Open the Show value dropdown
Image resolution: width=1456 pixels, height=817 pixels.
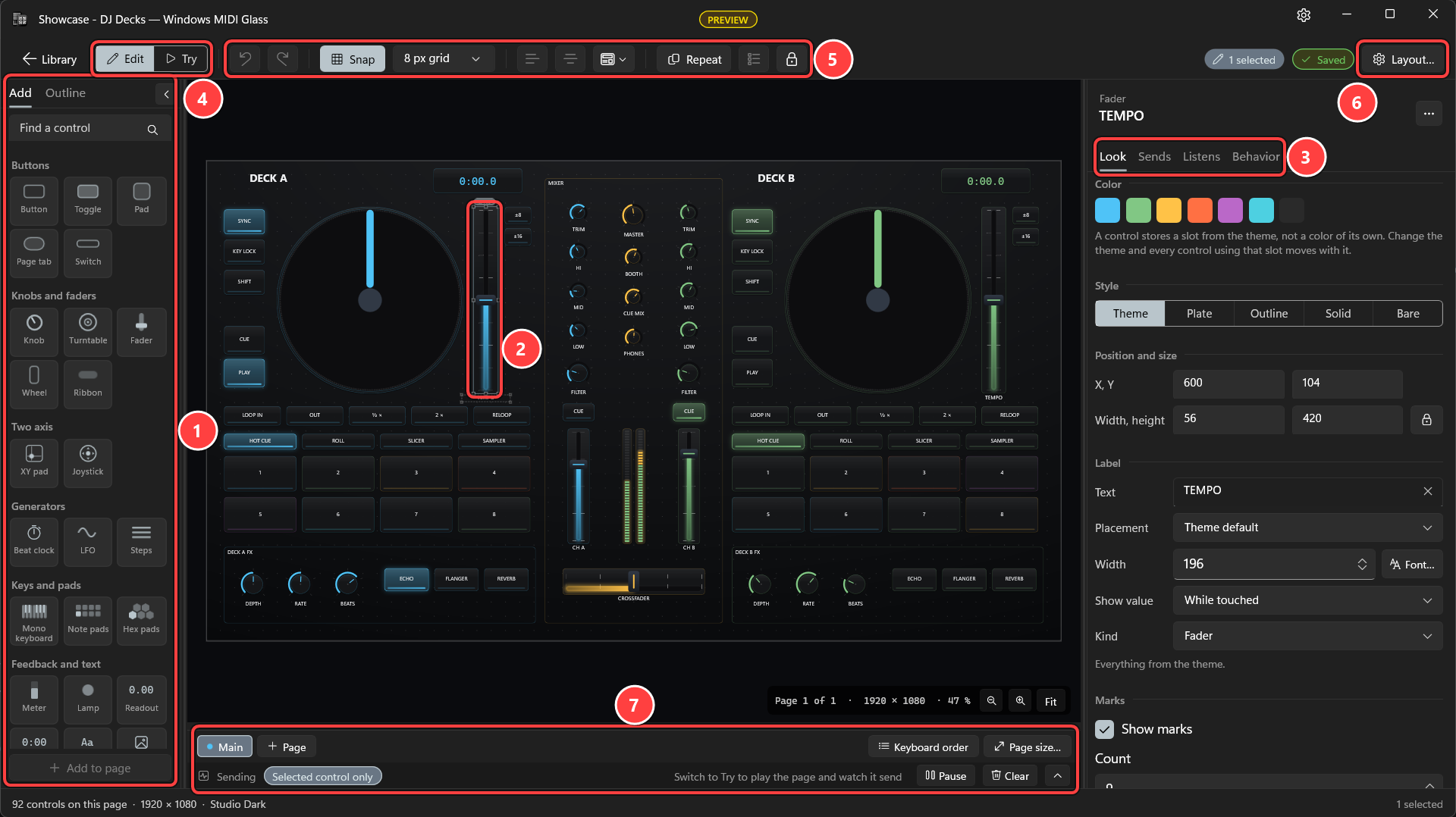click(1307, 600)
